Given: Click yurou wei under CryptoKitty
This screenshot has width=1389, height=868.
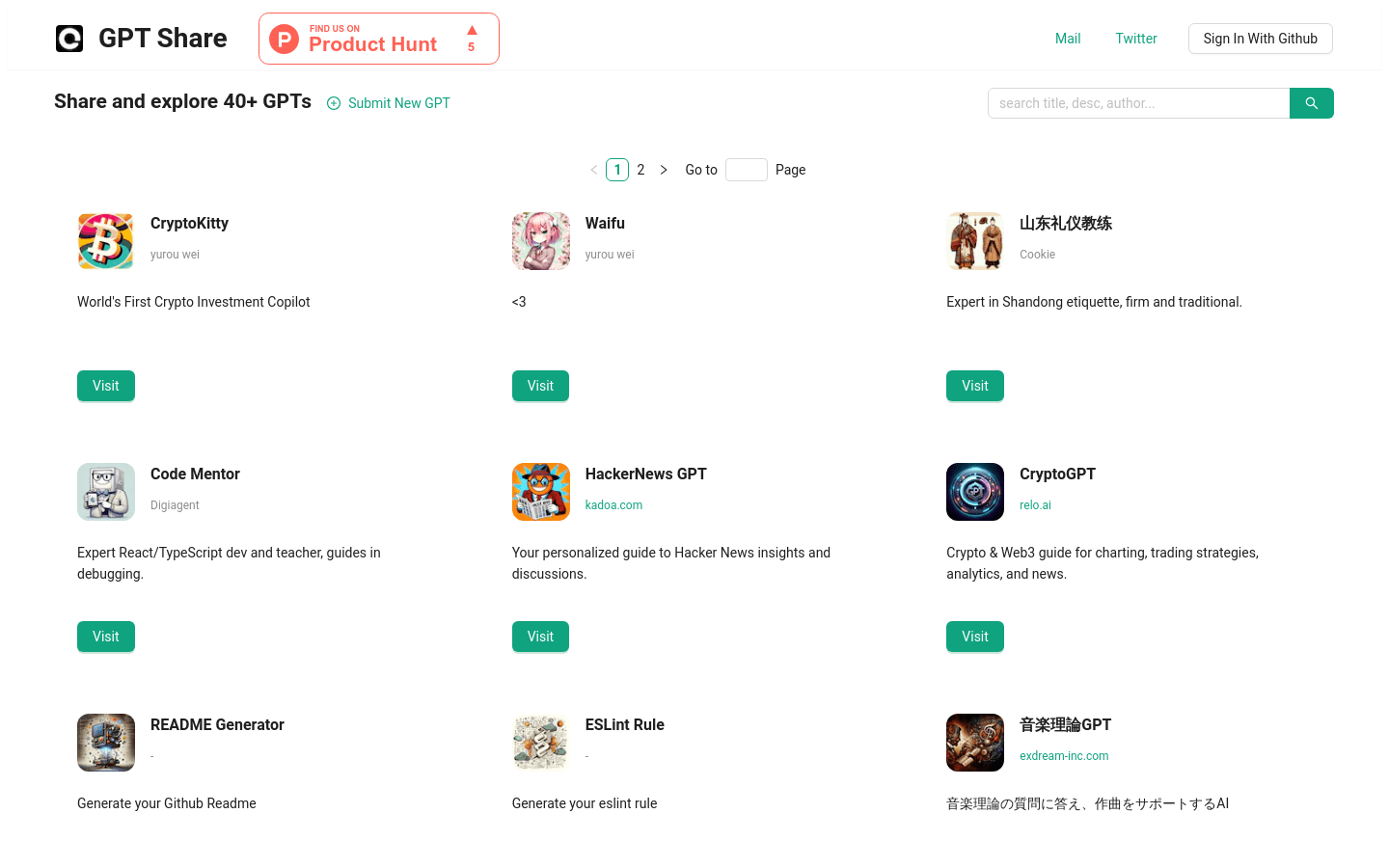Looking at the screenshot, I should coord(175,255).
